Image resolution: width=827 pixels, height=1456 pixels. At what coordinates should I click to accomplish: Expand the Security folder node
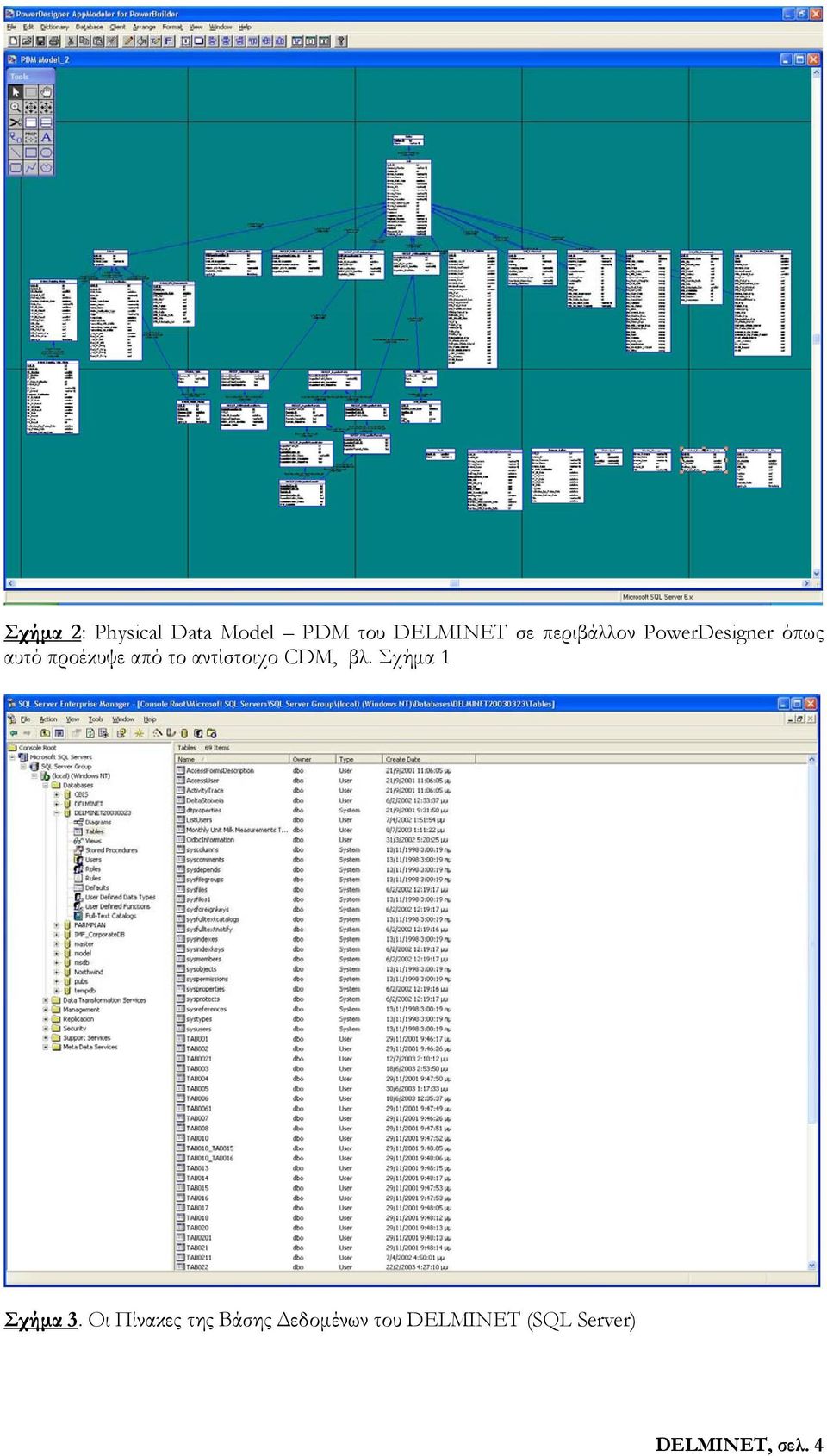(x=46, y=1029)
